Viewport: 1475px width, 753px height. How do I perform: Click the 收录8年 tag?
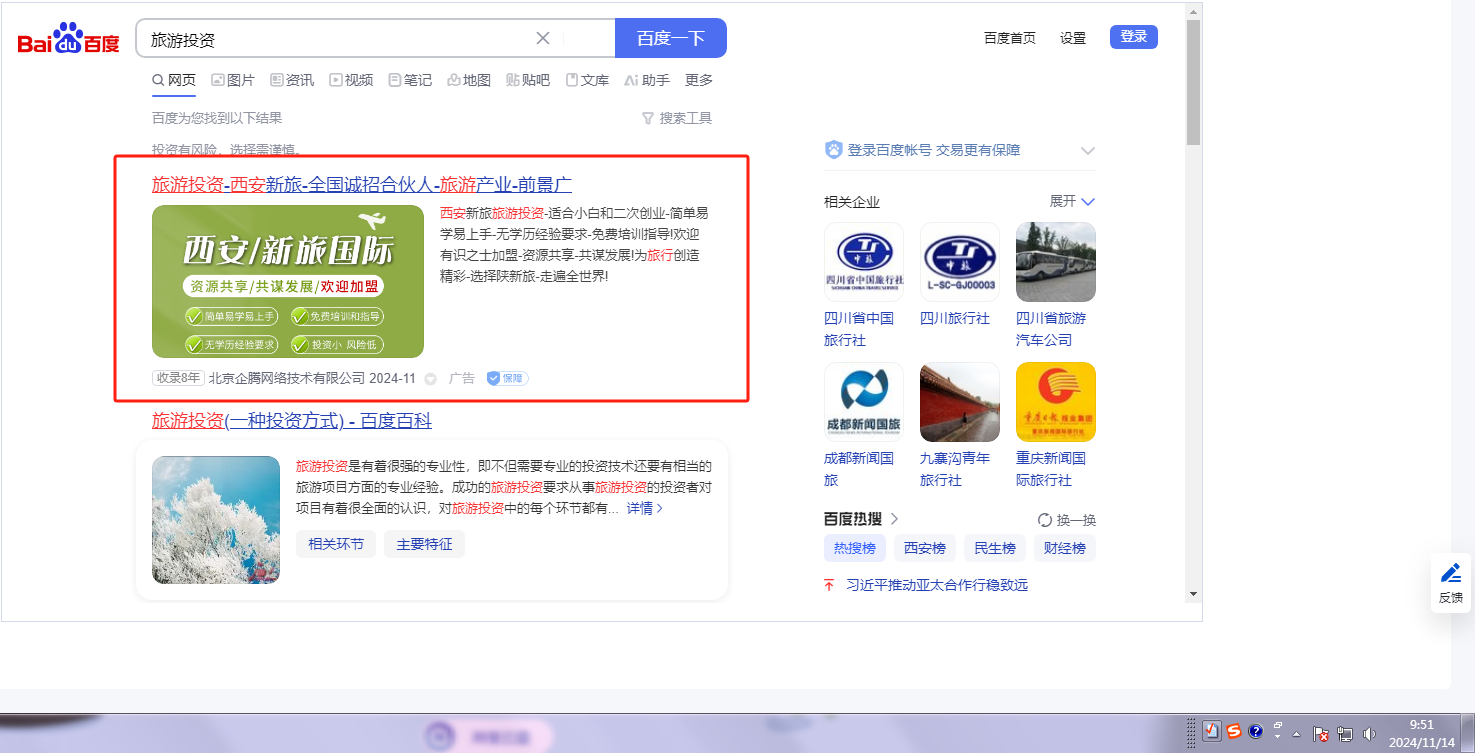(x=178, y=378)
